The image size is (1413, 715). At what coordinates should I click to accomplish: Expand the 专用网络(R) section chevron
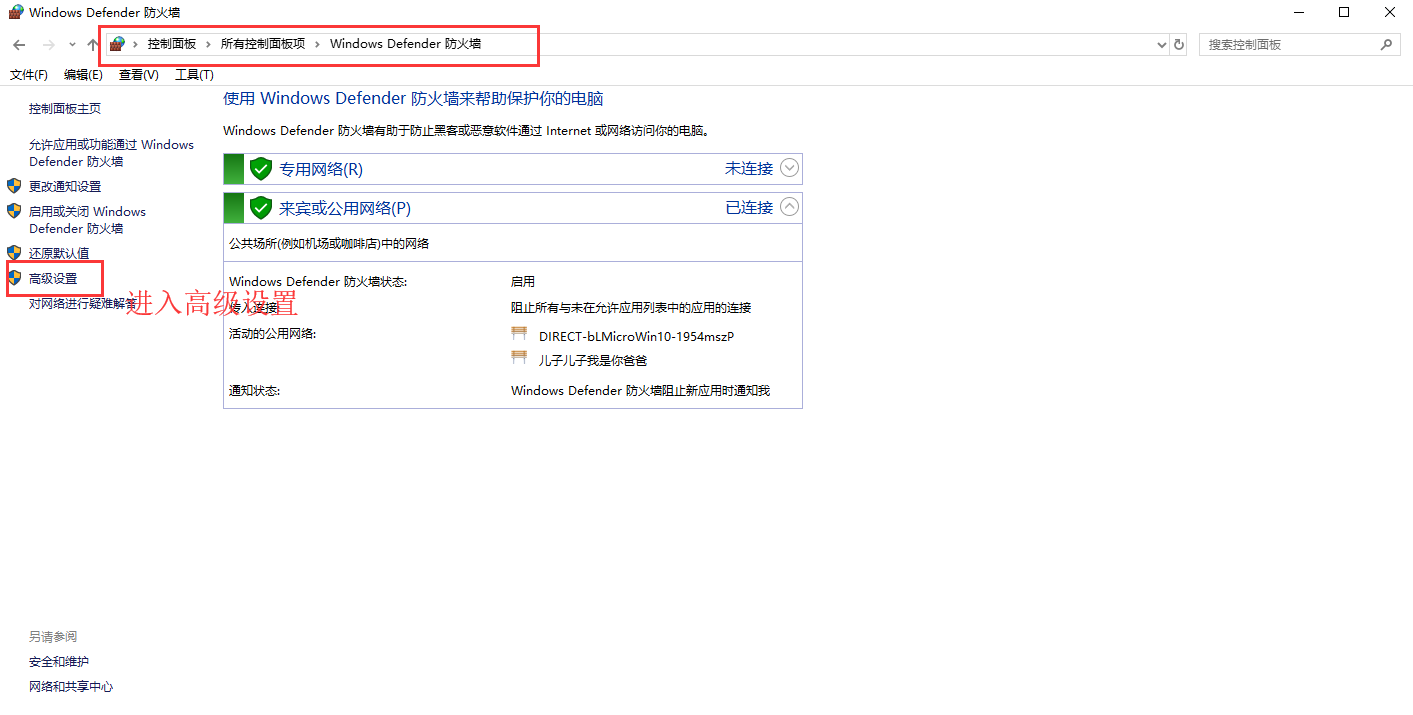(x=790, y=168)
